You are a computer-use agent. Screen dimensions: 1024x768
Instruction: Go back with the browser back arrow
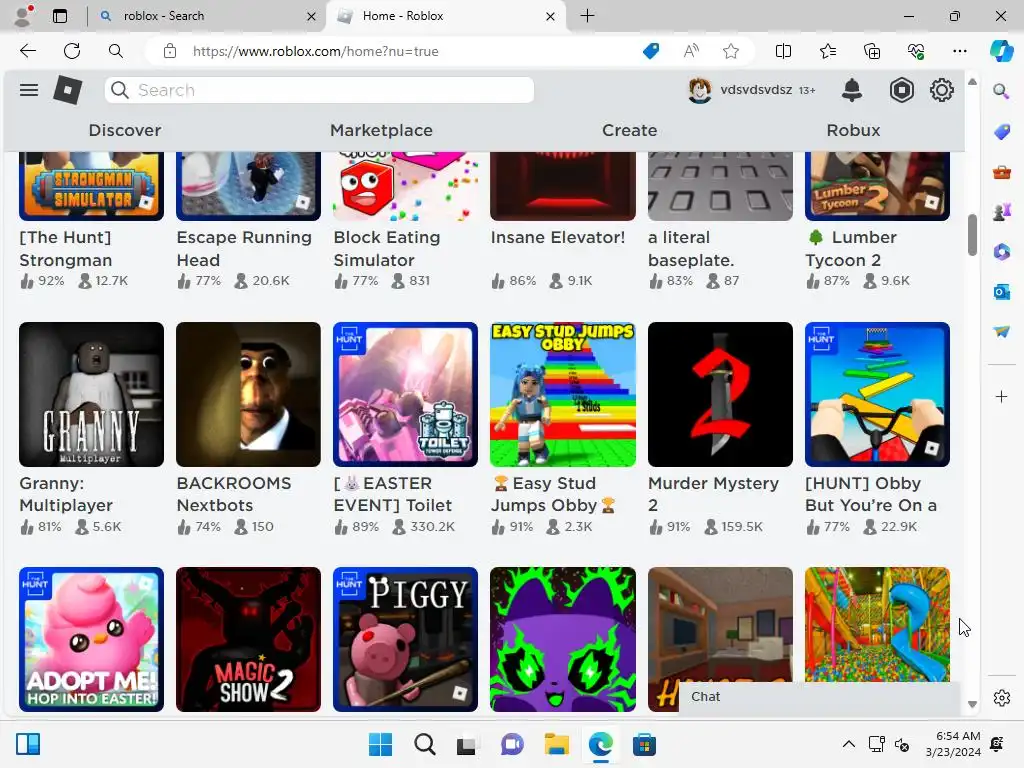click(x=27, y=51)
